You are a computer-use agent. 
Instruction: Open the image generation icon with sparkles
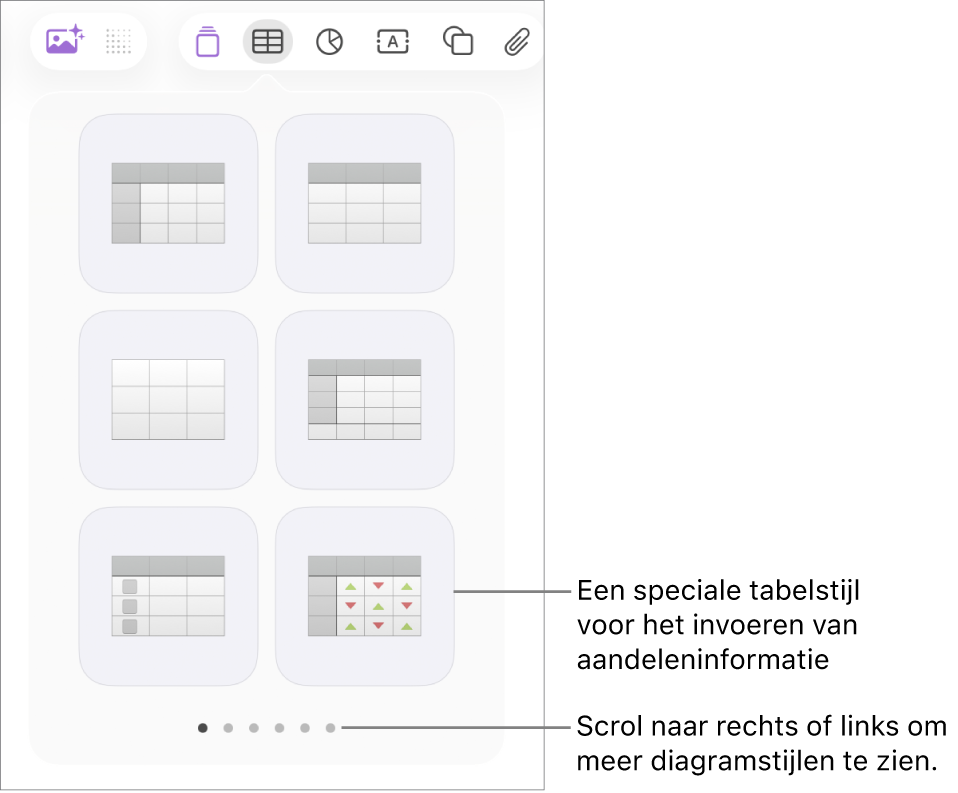[65, 40]
